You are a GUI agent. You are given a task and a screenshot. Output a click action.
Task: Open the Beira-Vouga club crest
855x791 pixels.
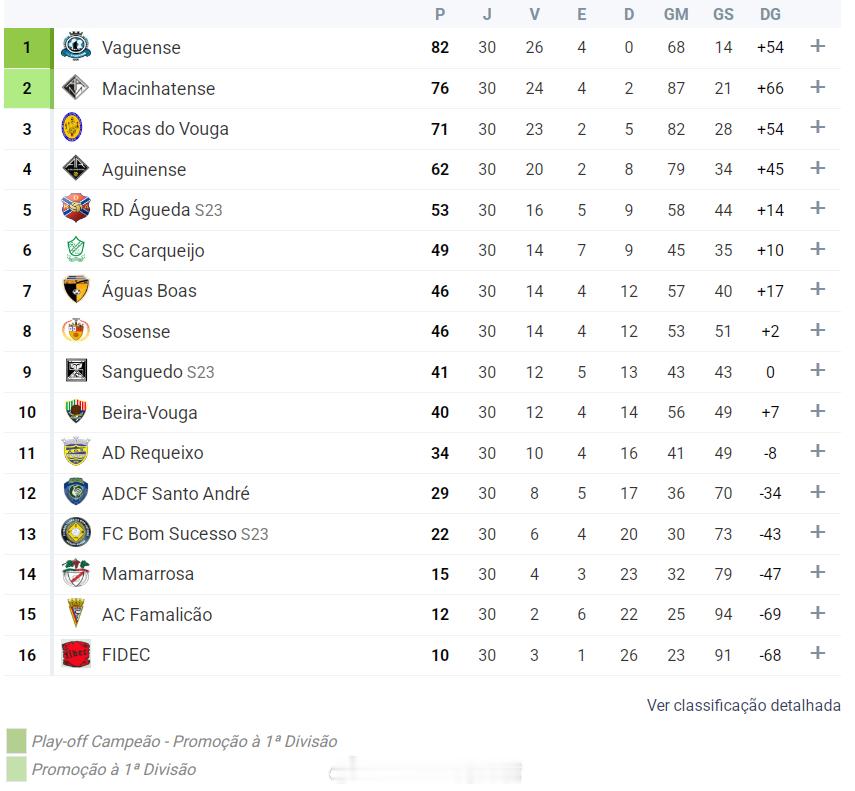pyautogui.click(x=76, y=412)
